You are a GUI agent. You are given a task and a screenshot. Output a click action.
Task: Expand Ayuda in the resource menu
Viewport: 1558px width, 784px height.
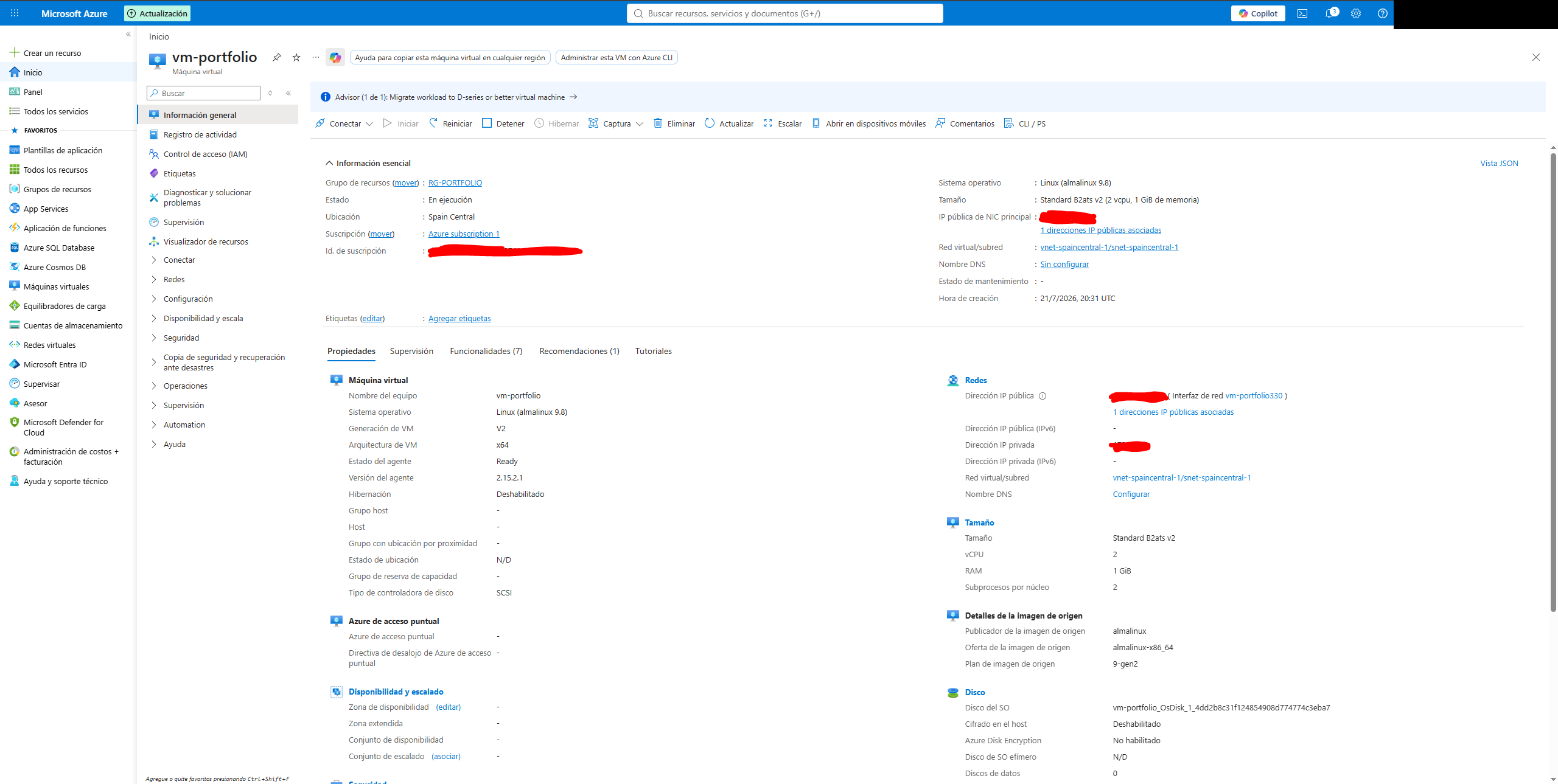click(x=175, y=444)
